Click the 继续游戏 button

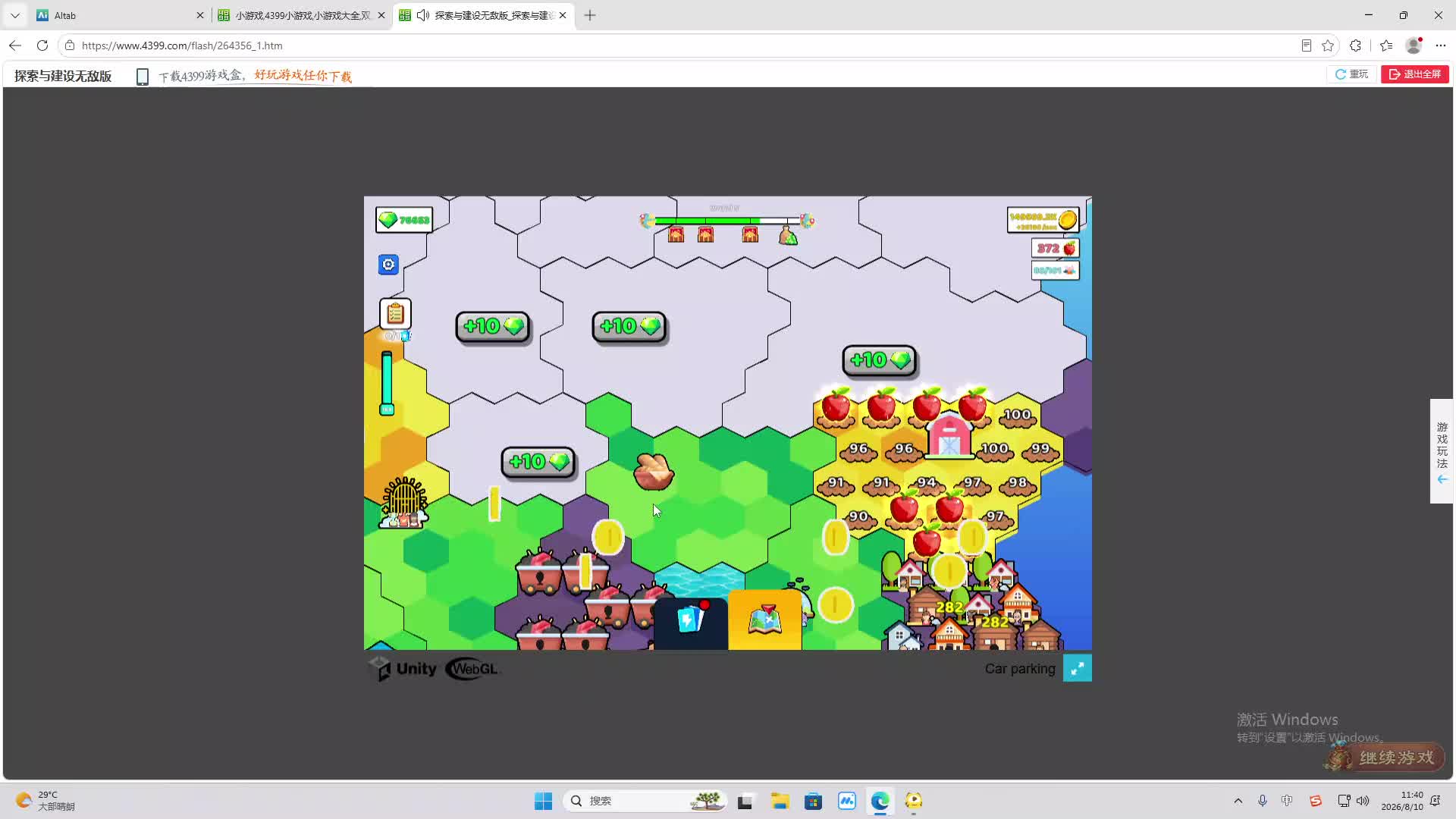tap(1386, 758)
